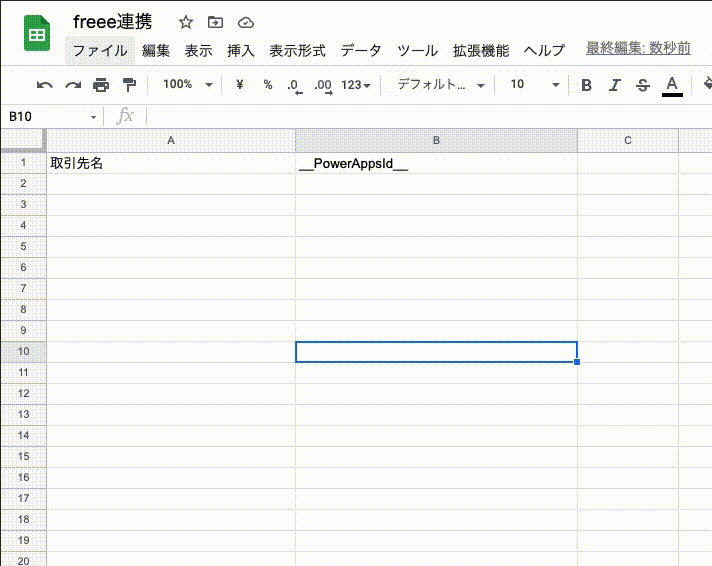Open the 表示 menu
The width and height of the screenshot is (712, 566).
click(x=198, y=50)
